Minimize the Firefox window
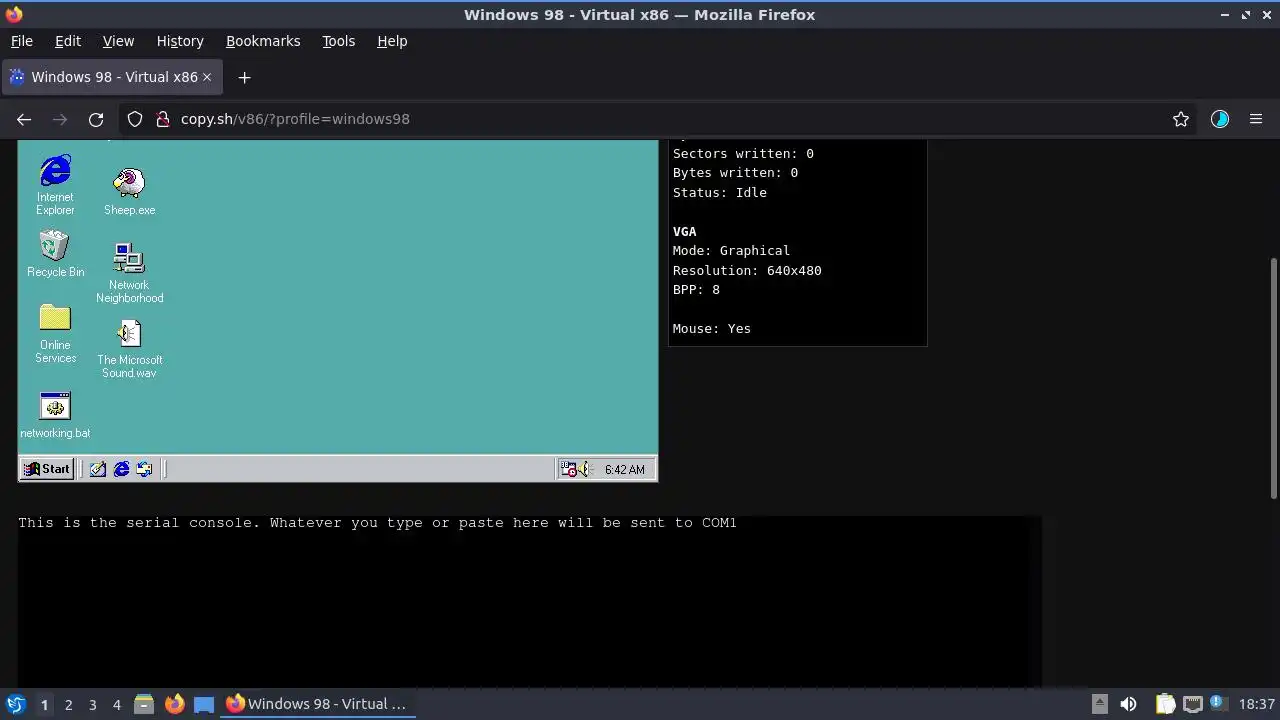Viewport: 1280px width, 720px height. (x=1225, y=15)
